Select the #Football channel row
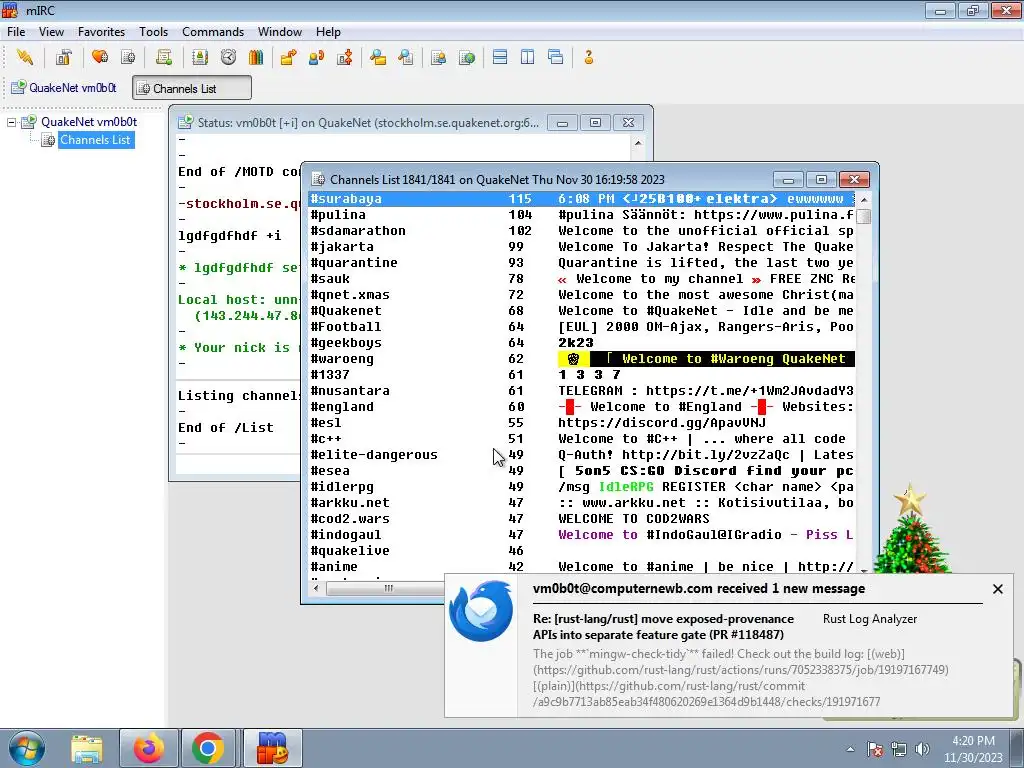The width and height of the screenshot is (1024, 768). click(x=581, y=327)
